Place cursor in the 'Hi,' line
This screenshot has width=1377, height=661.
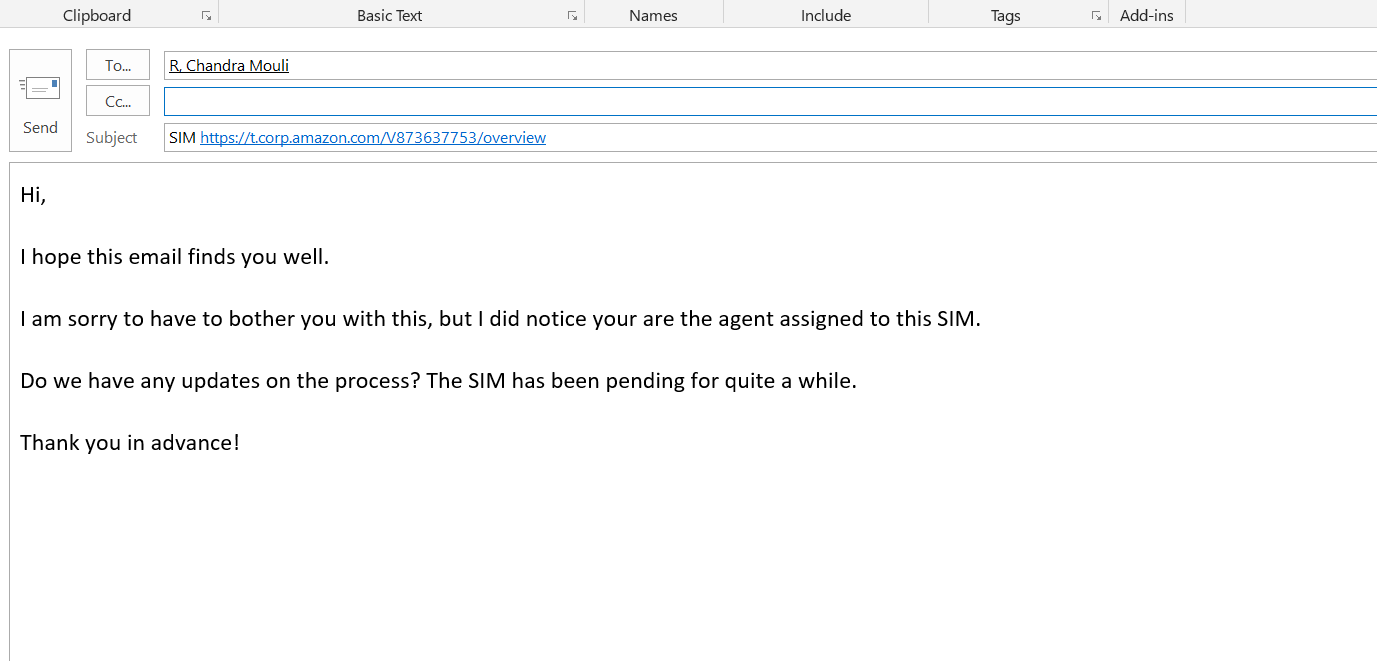point(33,195)
